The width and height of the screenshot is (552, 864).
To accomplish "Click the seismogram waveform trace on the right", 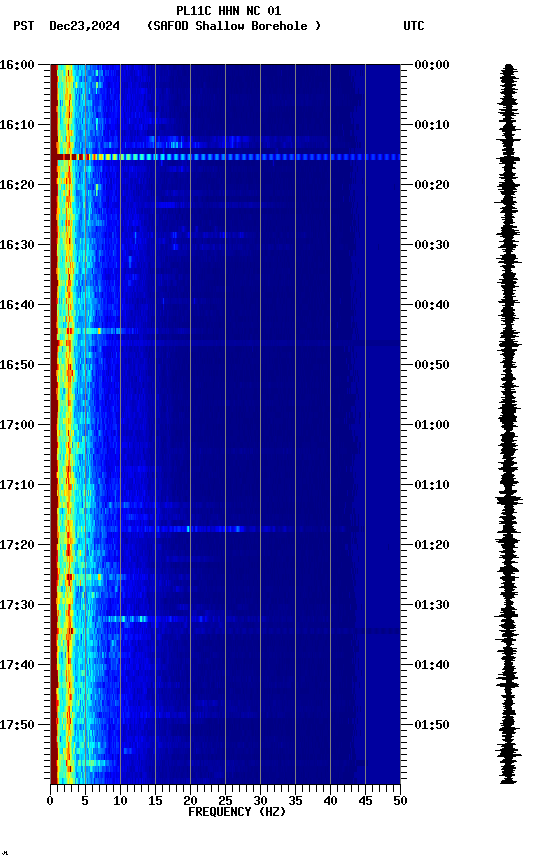I will (508, 424).
